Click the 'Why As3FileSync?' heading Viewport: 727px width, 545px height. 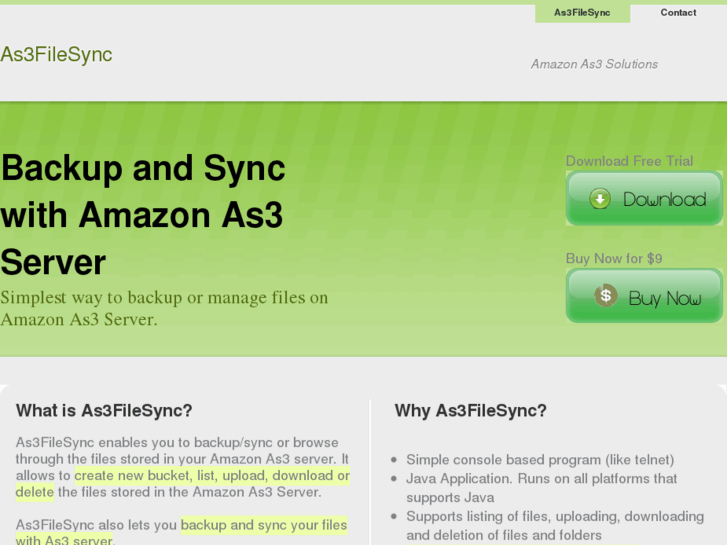471,410
